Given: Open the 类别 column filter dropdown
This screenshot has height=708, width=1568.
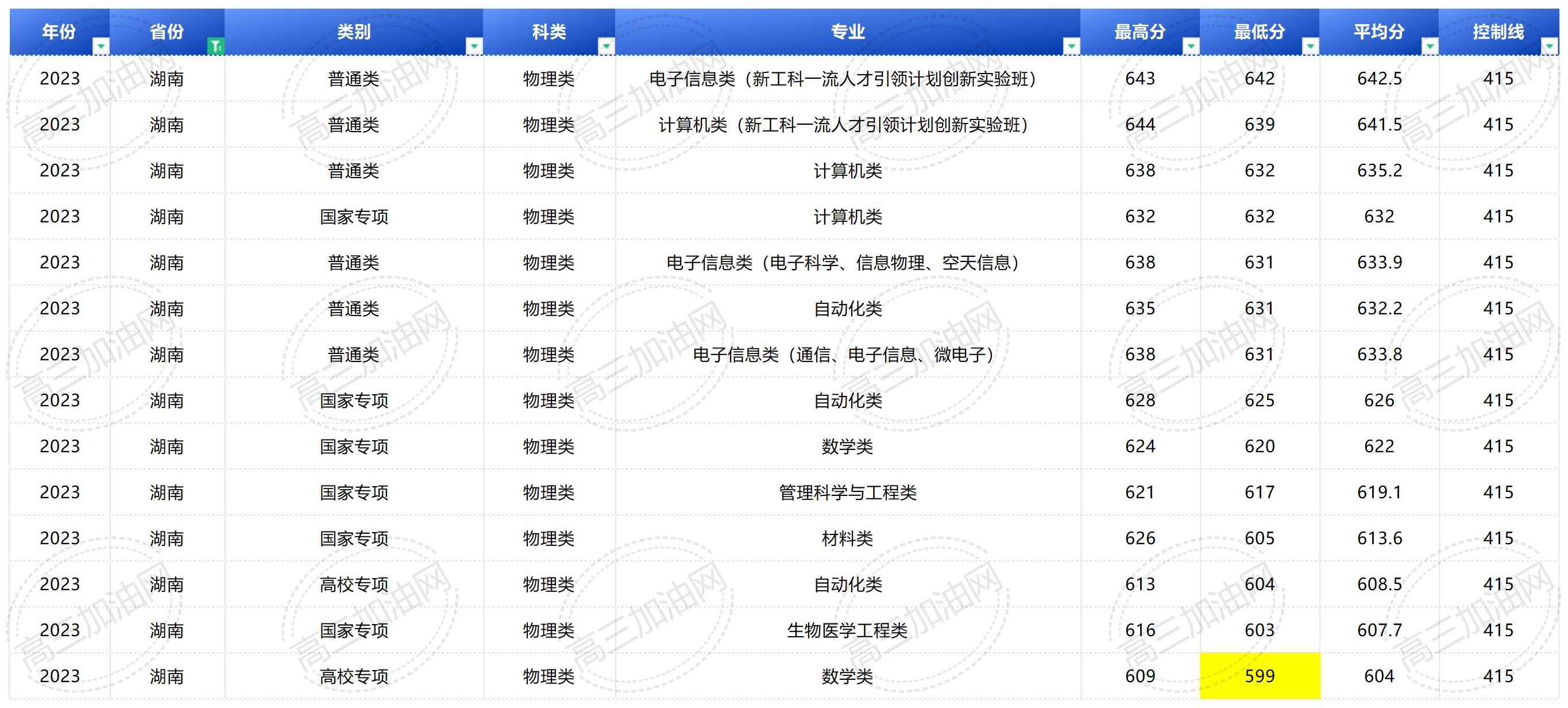Looking at the screenshot, I should click(474, 47).
